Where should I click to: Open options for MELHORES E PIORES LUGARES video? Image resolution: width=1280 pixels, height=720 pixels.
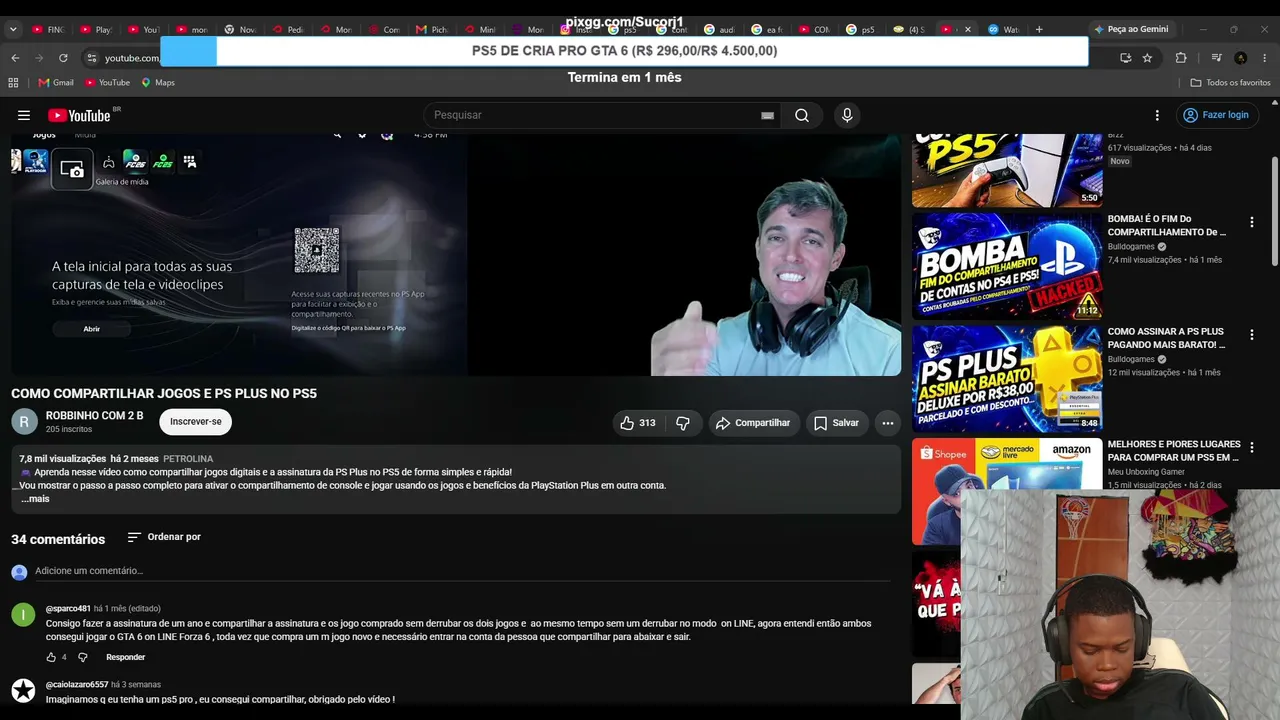pos(1251,448)
